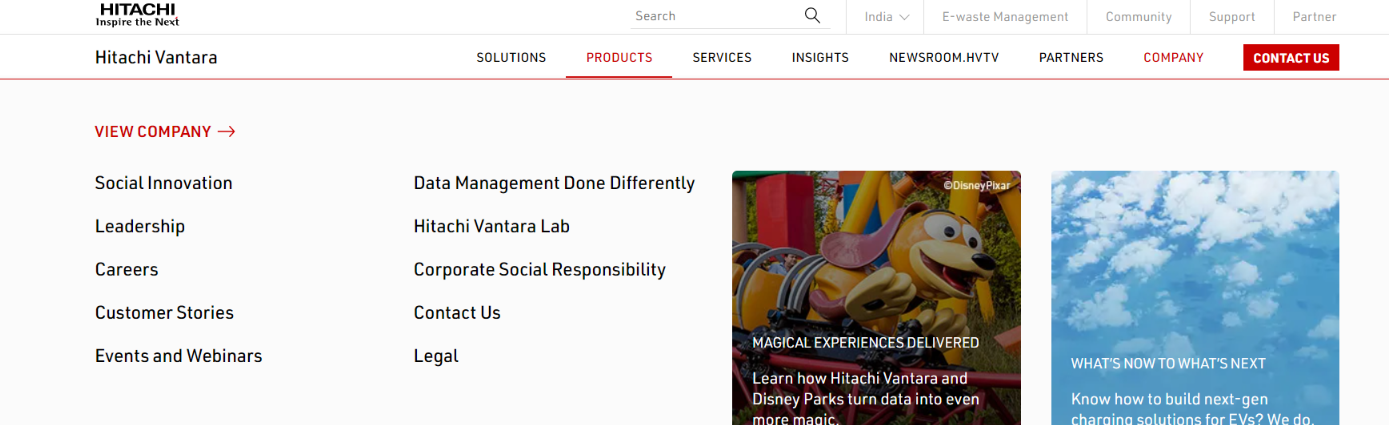
Task: Open Events and Webinars link
Action: (179, 355)
